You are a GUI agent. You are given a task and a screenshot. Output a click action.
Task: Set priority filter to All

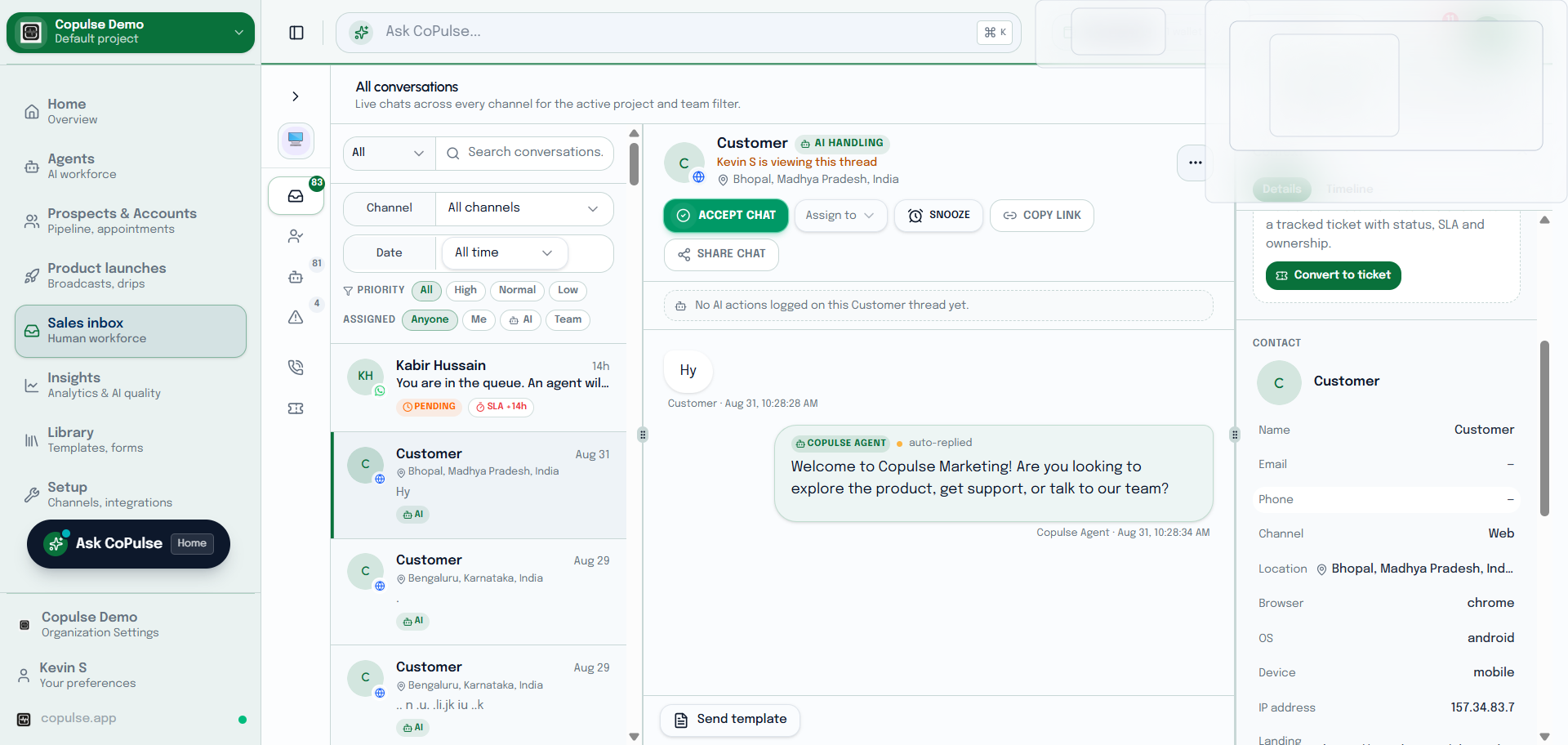click(426, 291)
